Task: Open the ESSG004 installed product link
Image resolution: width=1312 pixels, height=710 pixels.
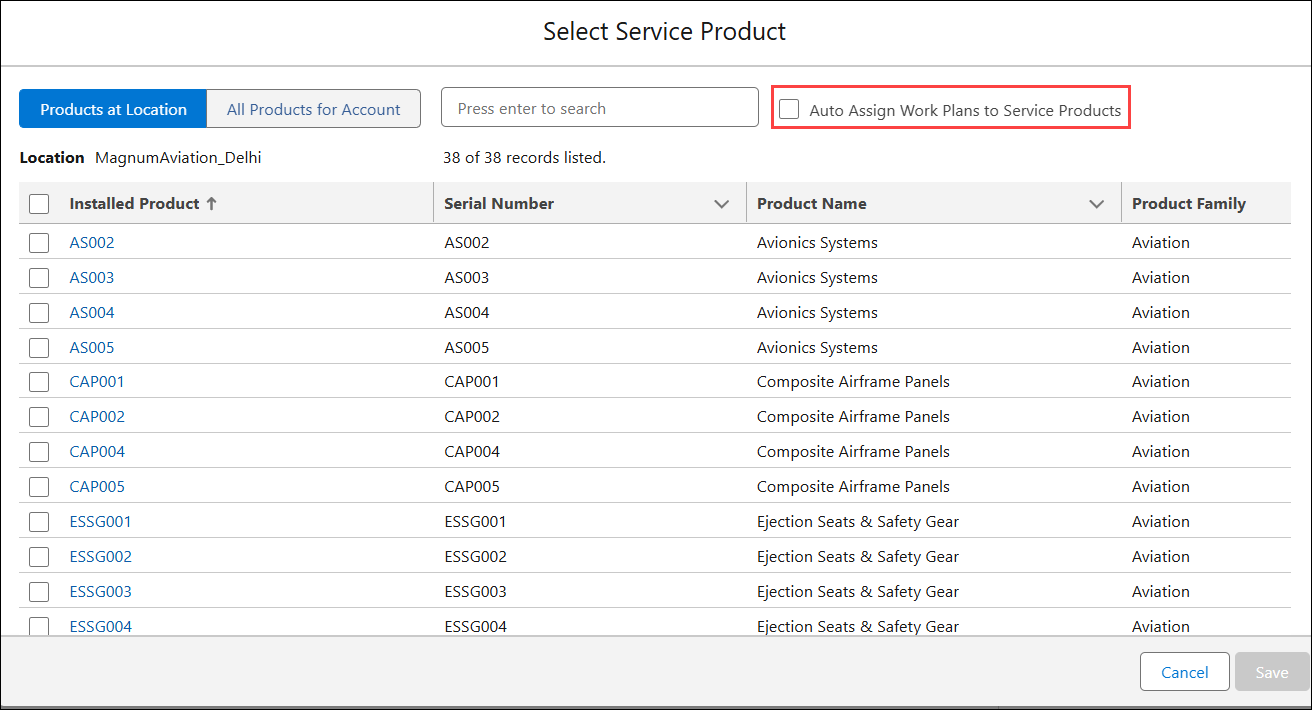Action: (100, 626)
